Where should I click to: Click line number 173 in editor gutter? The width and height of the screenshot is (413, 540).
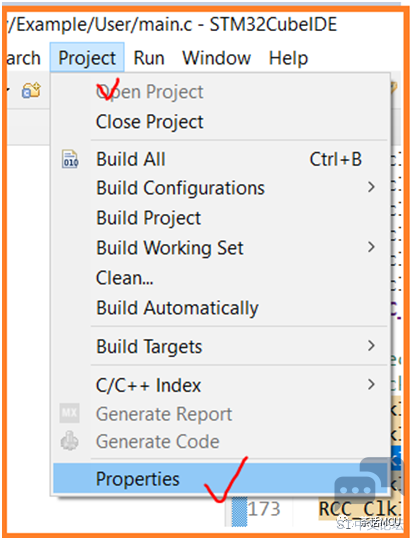coord(264,509)
